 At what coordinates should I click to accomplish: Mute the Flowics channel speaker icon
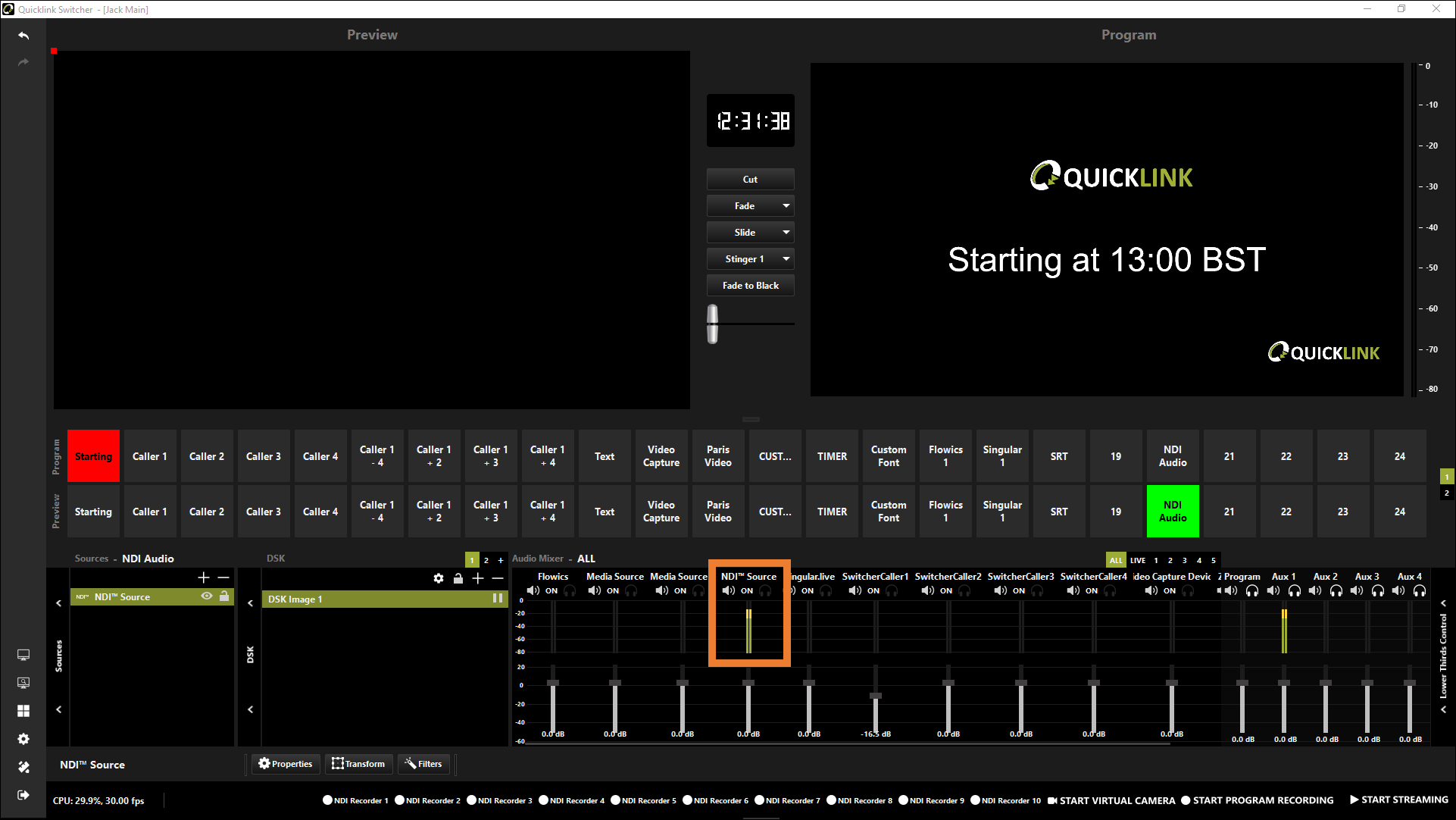tap(533, 590)
